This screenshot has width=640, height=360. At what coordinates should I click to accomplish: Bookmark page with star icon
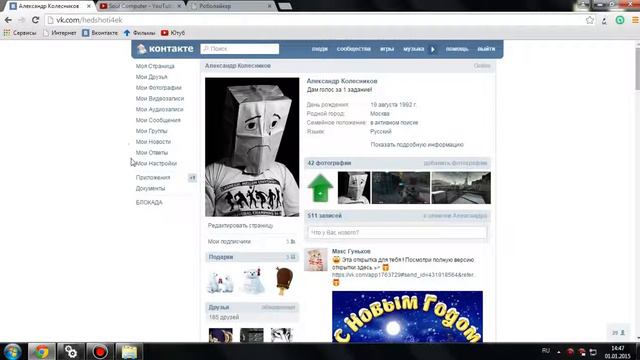590,20
